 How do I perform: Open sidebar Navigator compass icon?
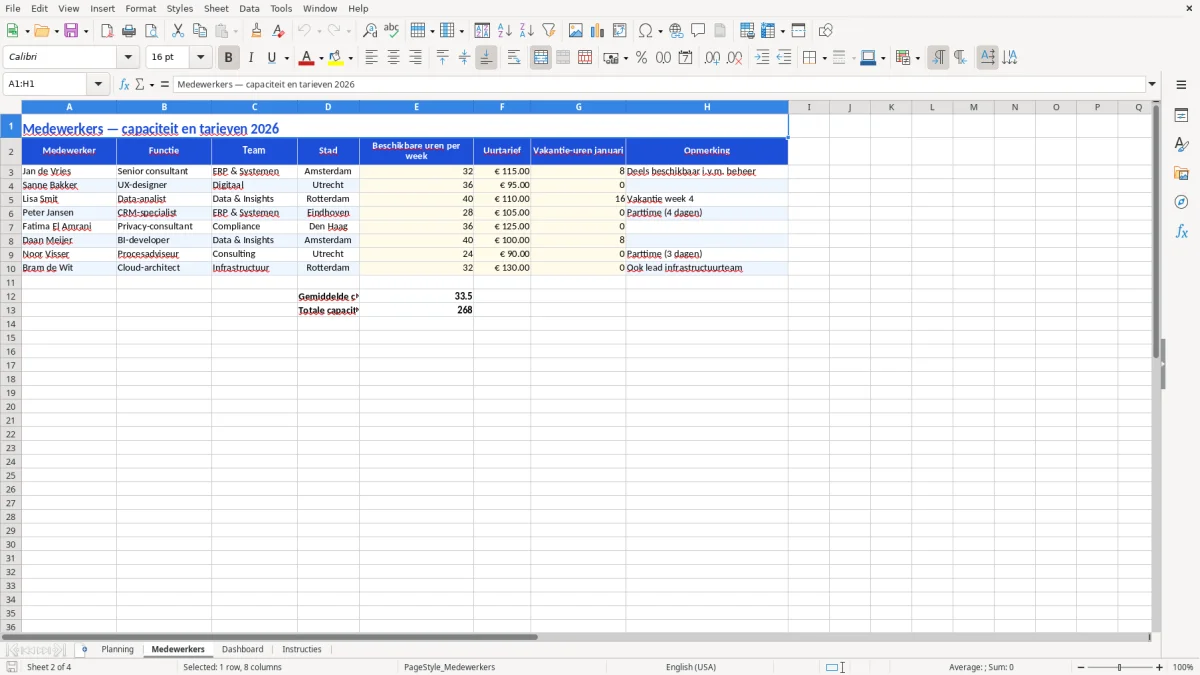coord(1181,202)
